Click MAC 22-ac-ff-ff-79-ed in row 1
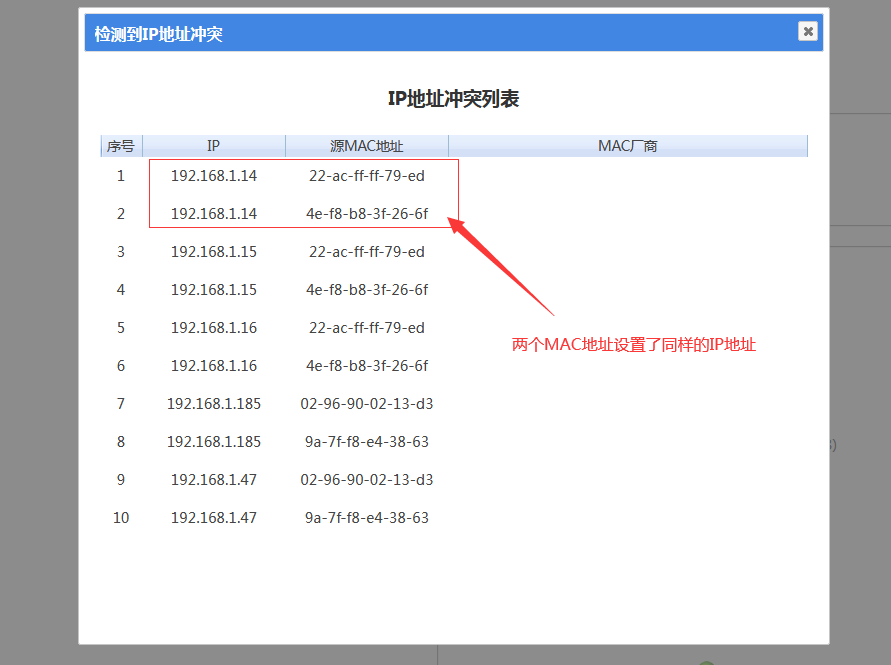This screenshot has height=665, width=891. (366, 176)
